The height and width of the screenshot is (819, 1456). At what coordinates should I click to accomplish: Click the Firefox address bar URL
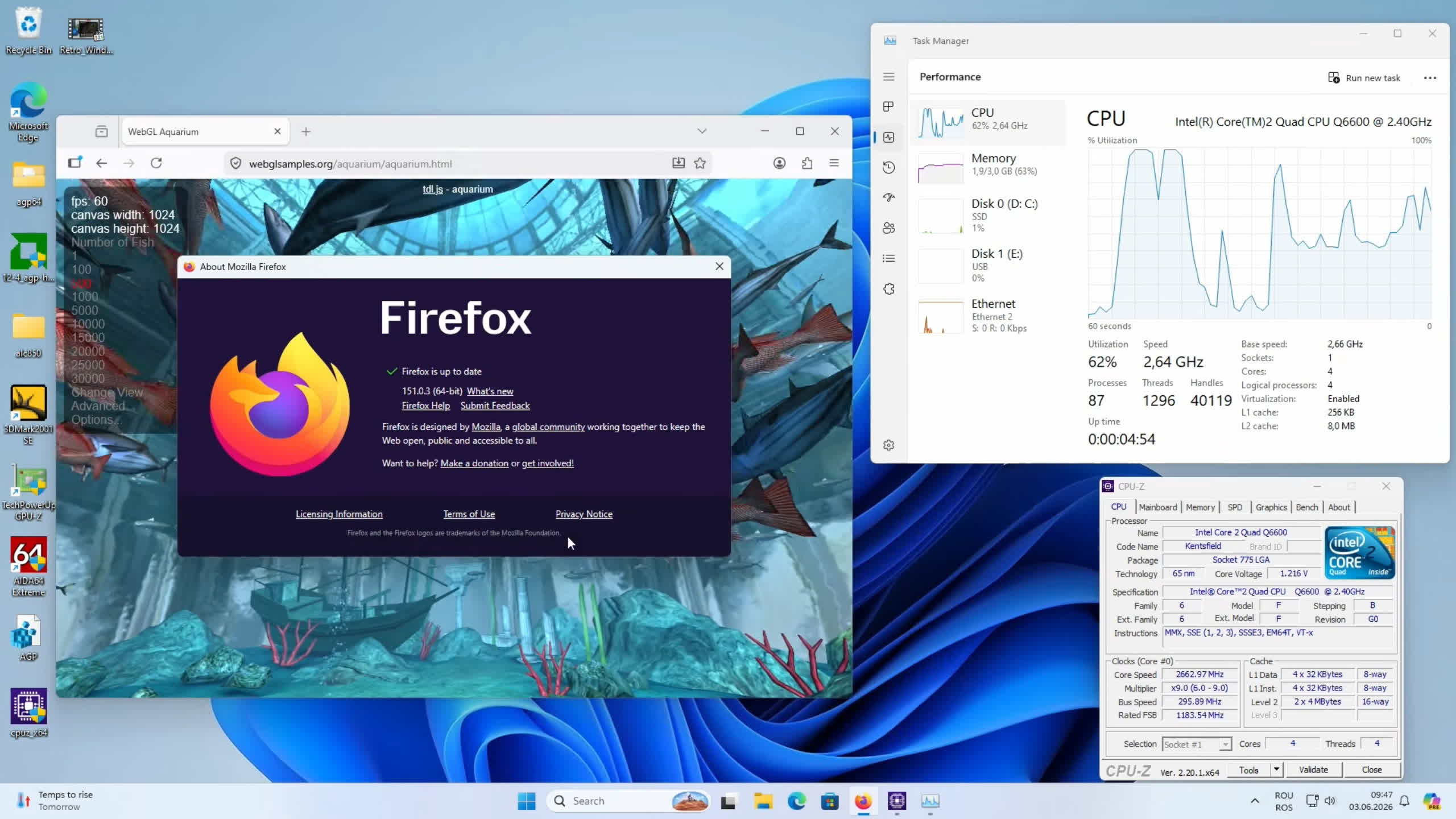tap(350, 164)
